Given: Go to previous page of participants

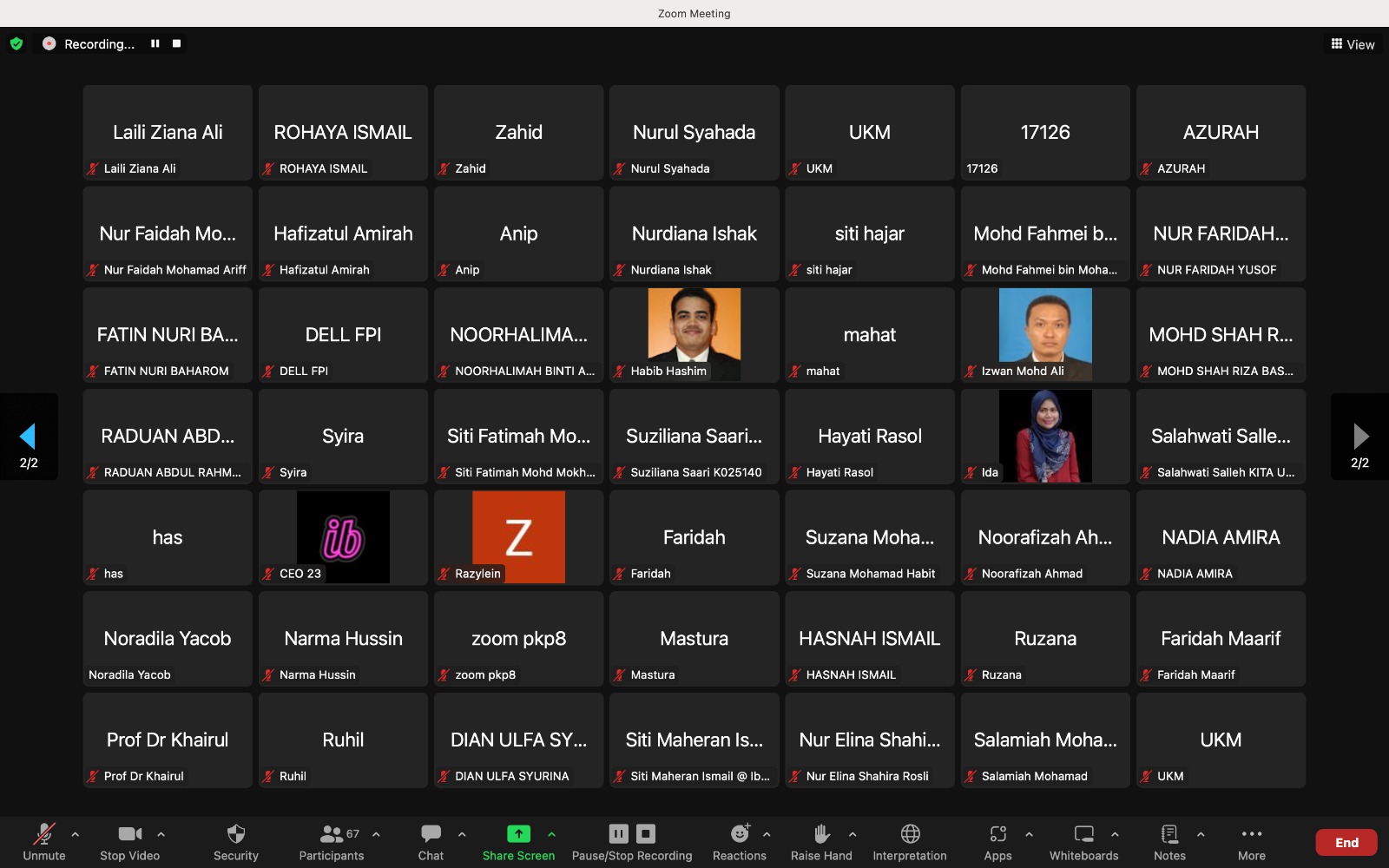Looking at the screenshot, I should coord(28,436).
